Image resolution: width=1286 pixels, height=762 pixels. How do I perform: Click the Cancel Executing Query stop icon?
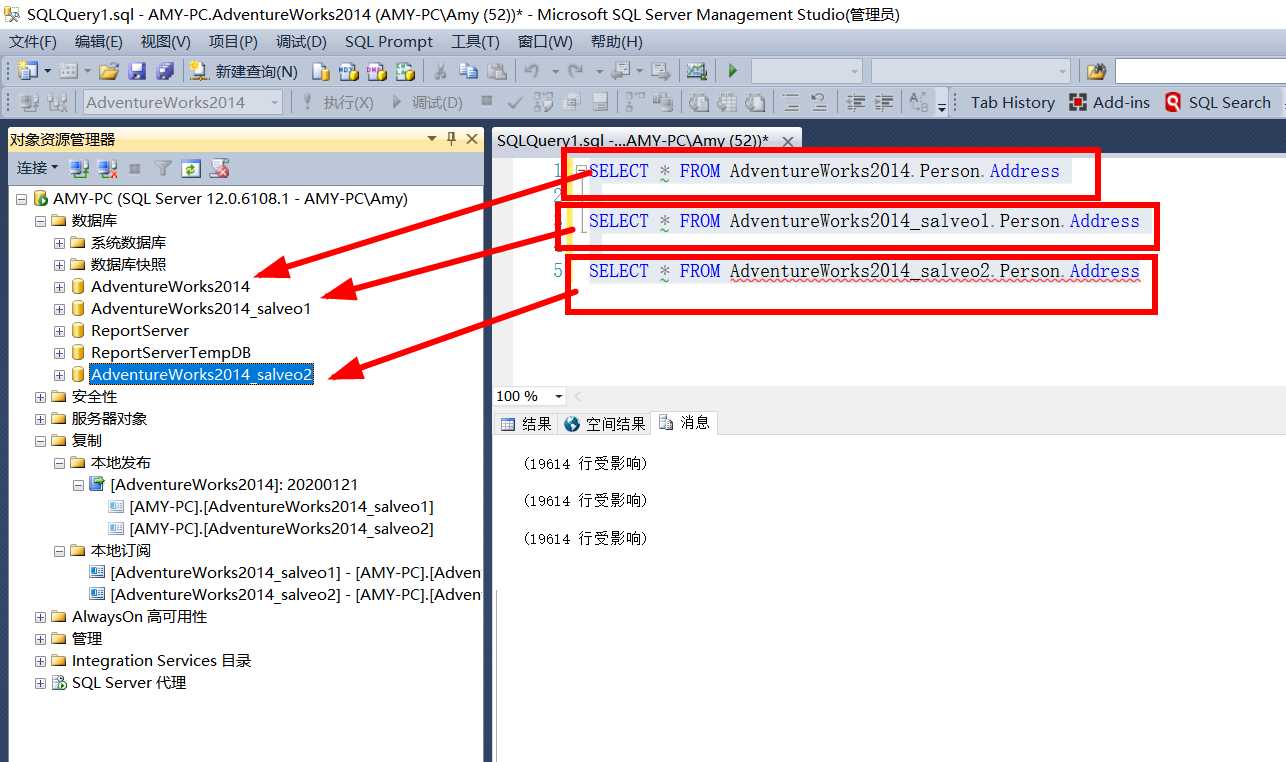click(487, 101)
